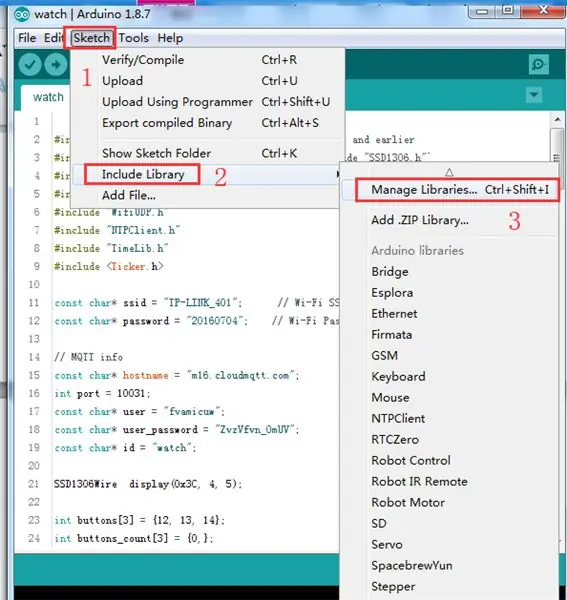
Task: Click the user_password code line
Action: [176, 430]
